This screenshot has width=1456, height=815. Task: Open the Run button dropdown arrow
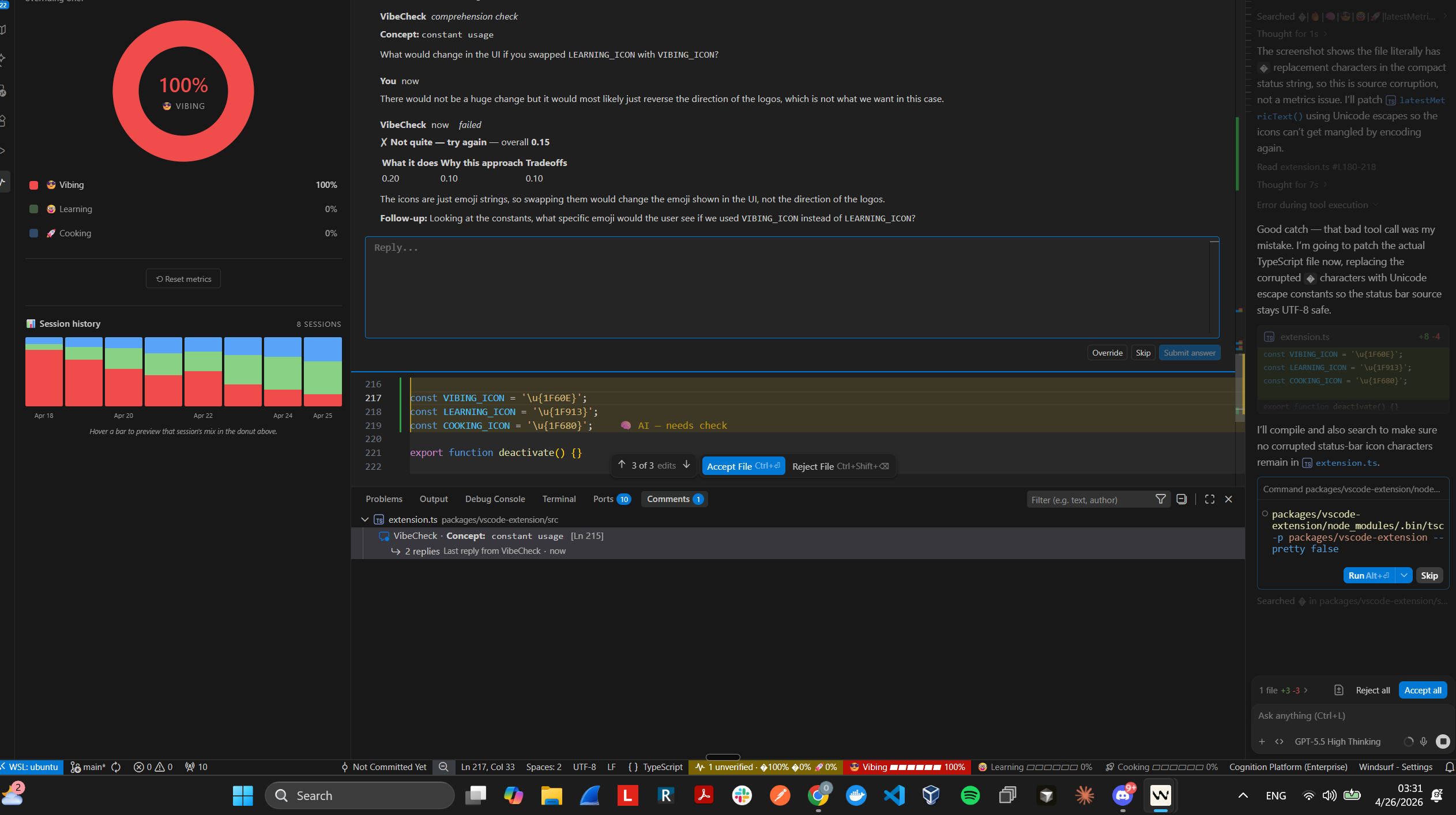click(1404, 575)
